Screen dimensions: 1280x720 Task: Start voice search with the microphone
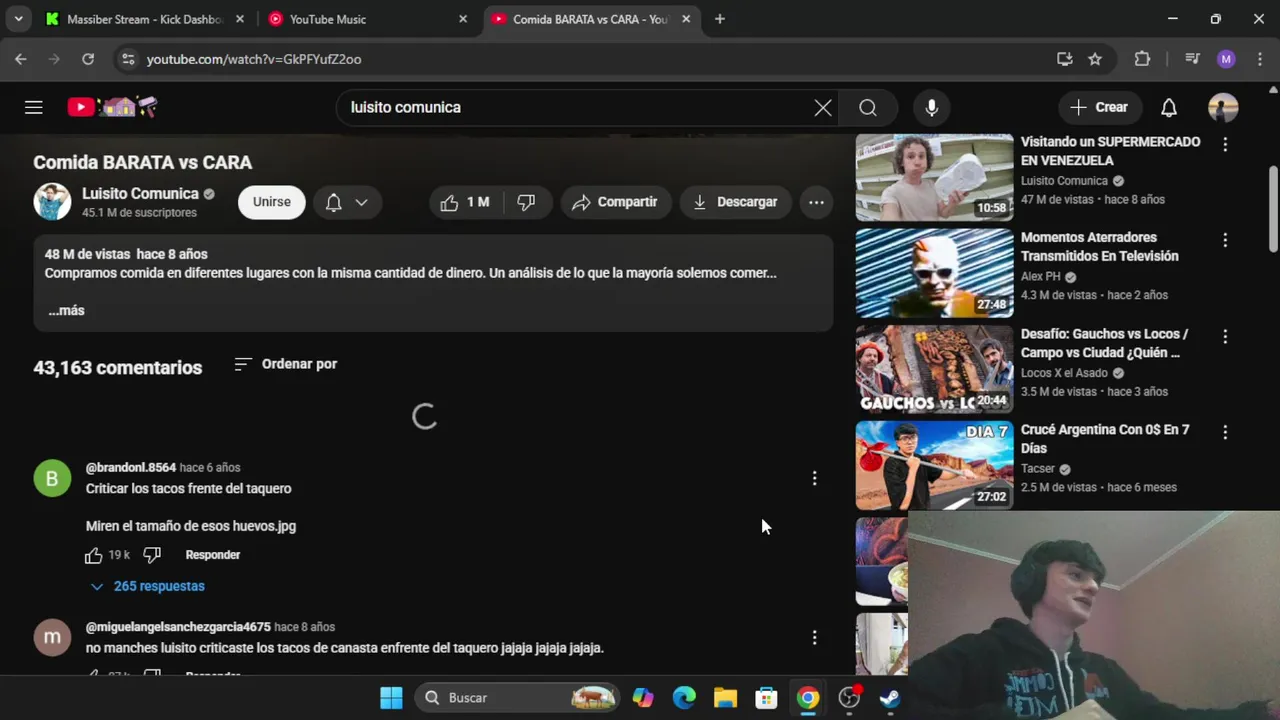pos(932,107)
